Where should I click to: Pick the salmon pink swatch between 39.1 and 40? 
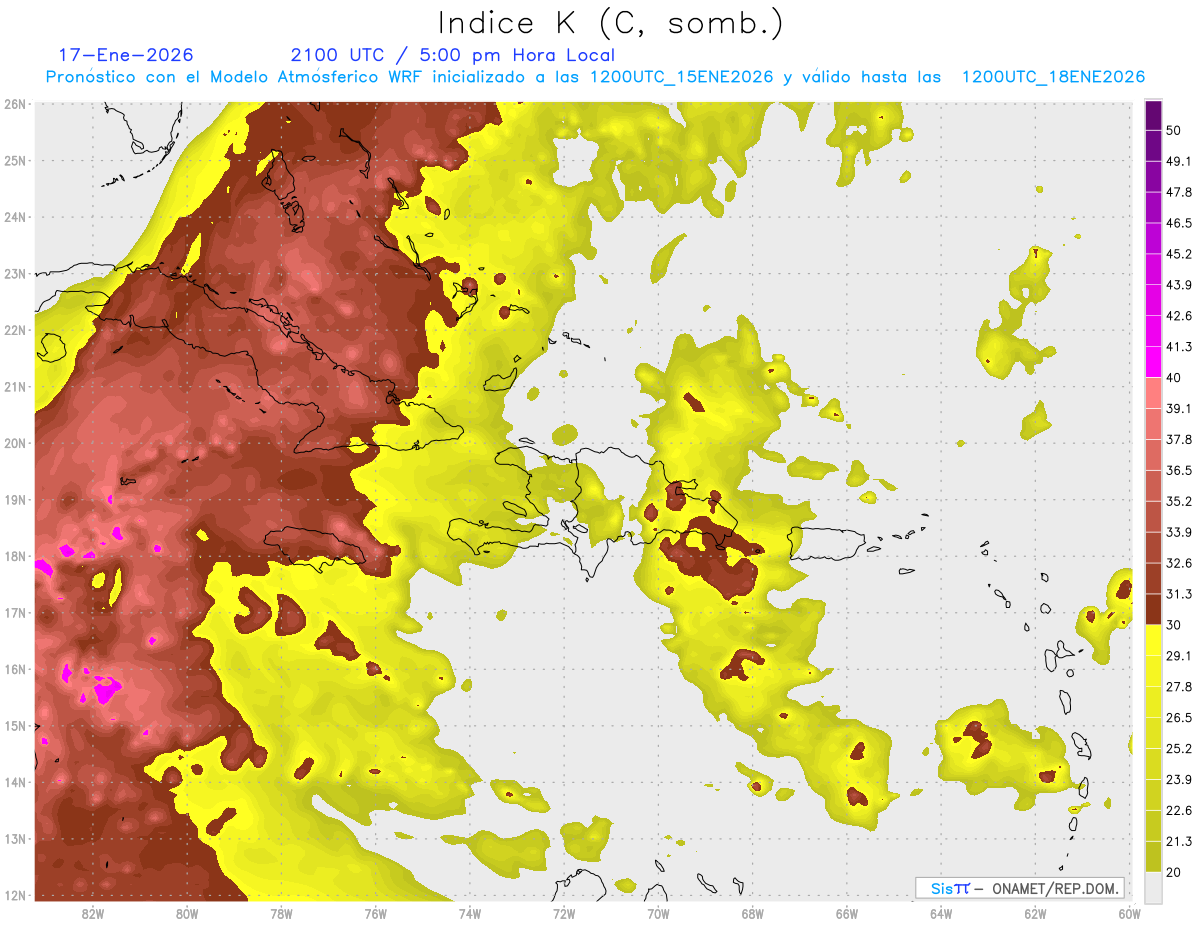(1153, 393)
